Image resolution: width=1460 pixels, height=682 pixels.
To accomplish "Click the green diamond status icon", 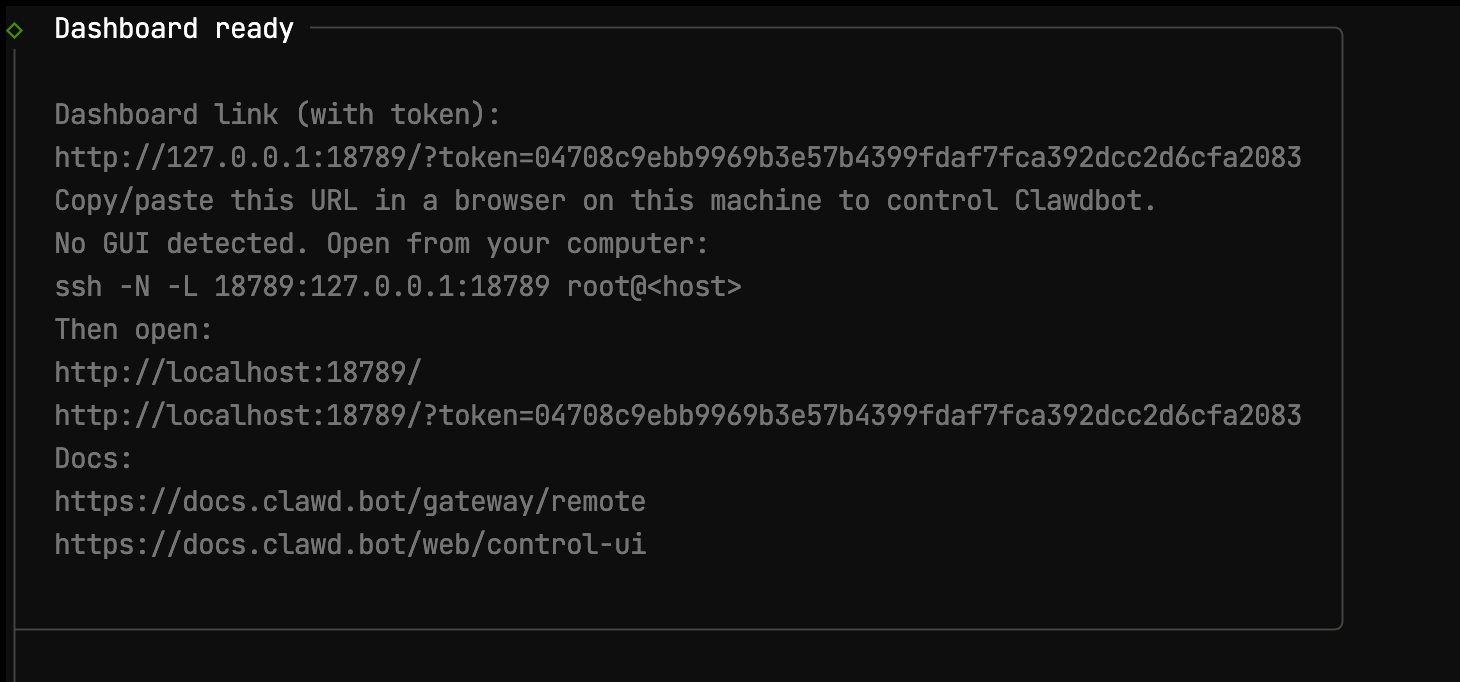I will click(14, 30).
